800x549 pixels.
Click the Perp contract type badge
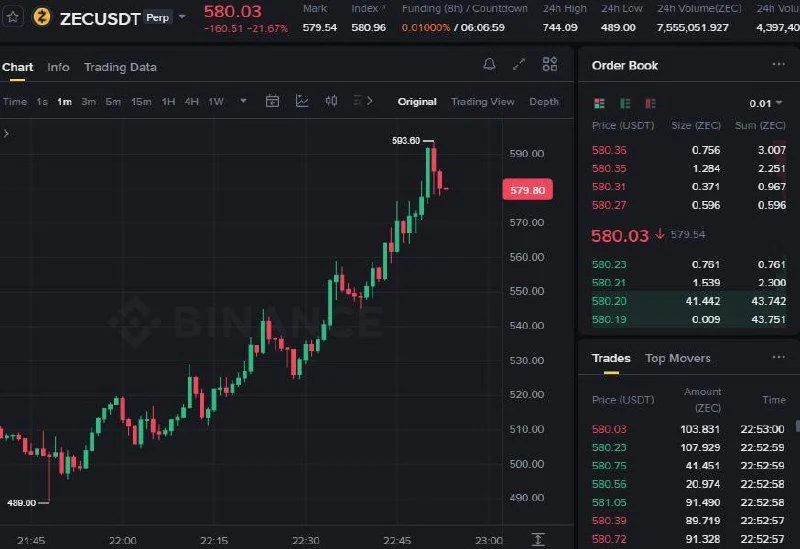pyautogui.click(x=158, y=17)
